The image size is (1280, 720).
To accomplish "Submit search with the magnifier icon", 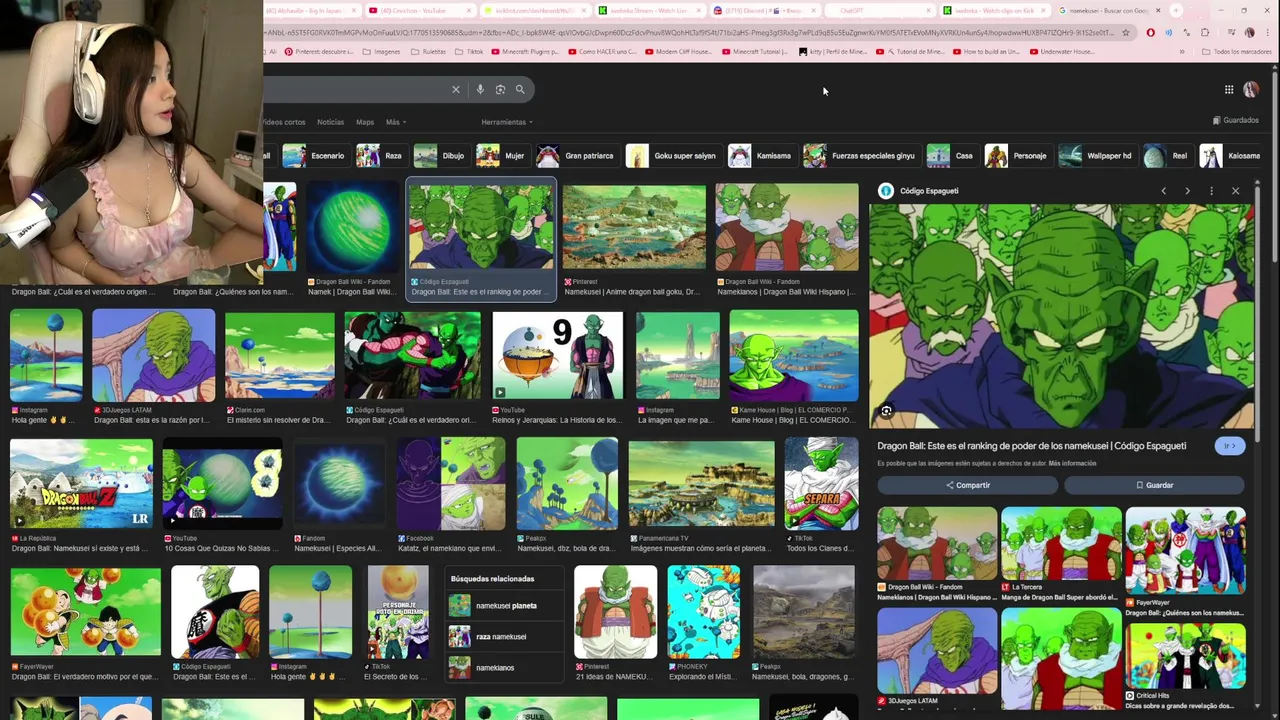I will [520, 89].
